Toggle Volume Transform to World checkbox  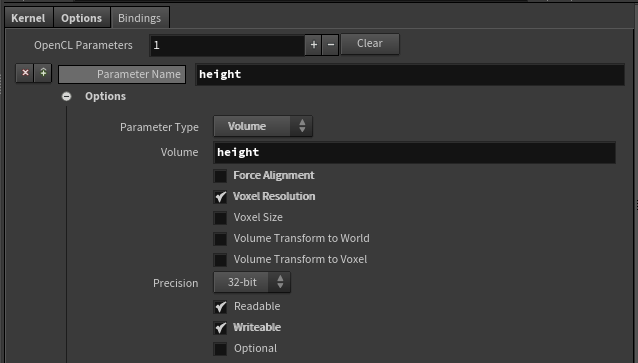point(220,239)
